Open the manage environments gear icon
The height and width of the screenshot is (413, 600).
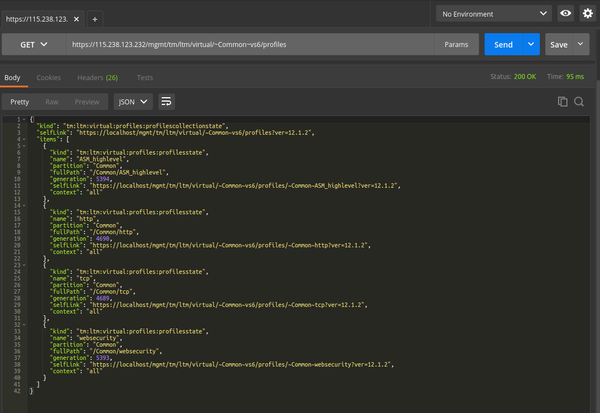587,14
